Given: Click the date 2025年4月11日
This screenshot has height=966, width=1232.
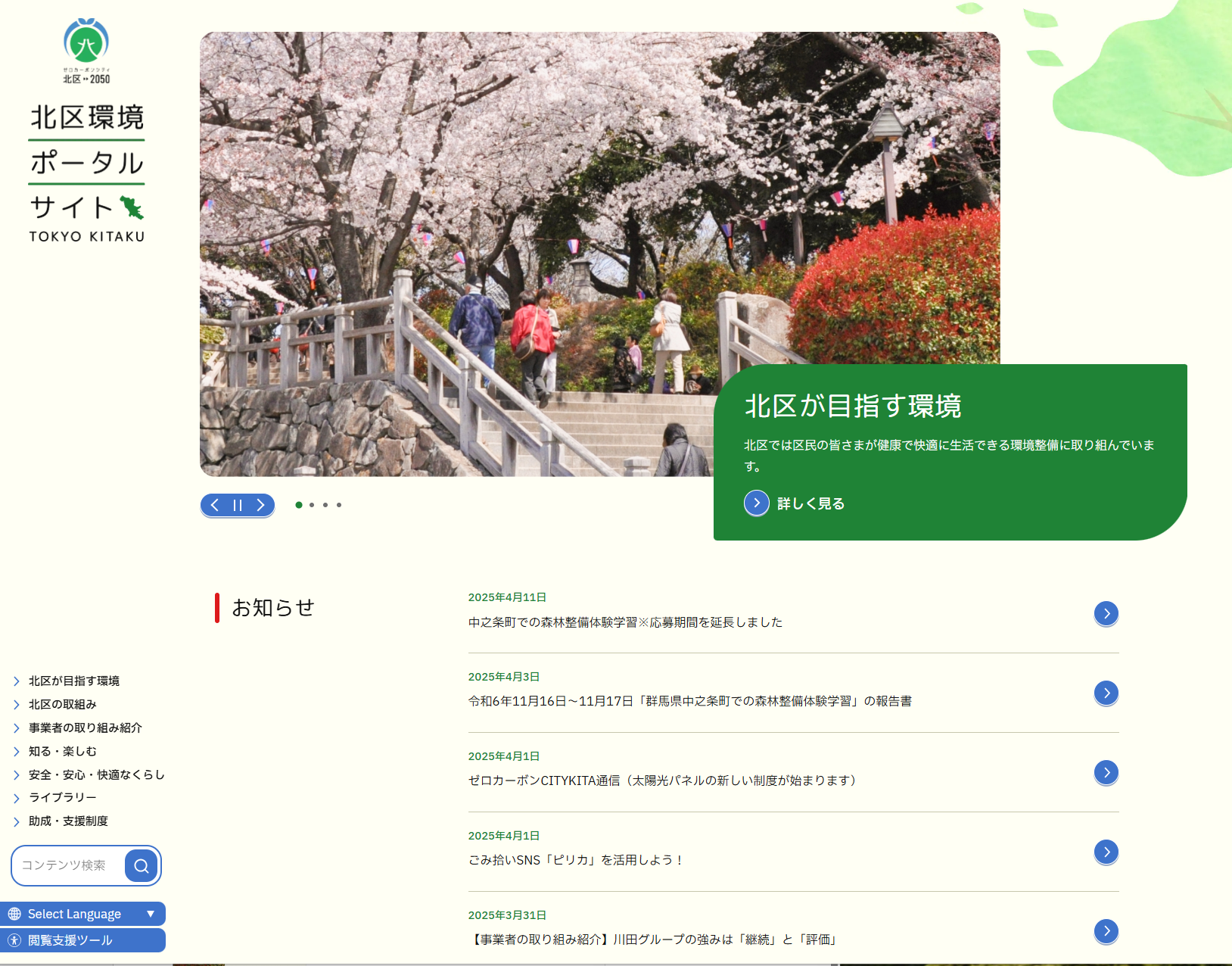Looking at the screenshot, I should pyautogui.click(x=507, y=597).
